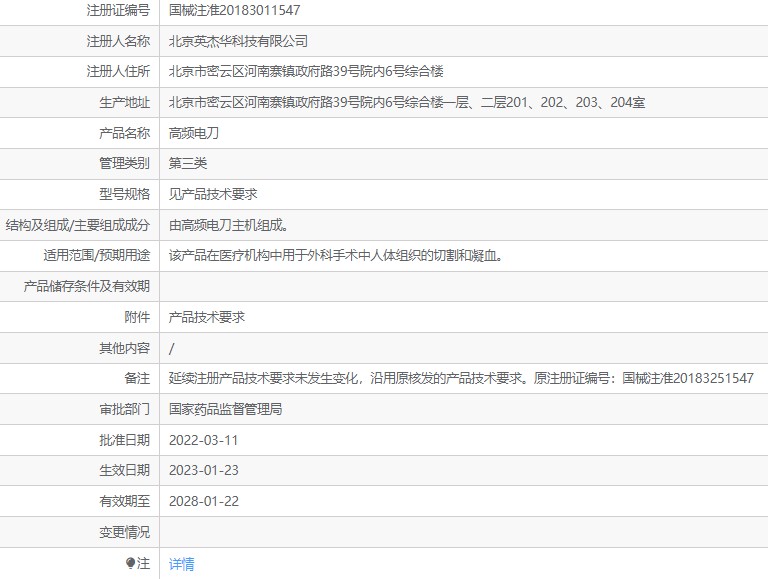Click the 管理类别 value 第三类
Screen dimensions: 768x579
coord(188,163)
